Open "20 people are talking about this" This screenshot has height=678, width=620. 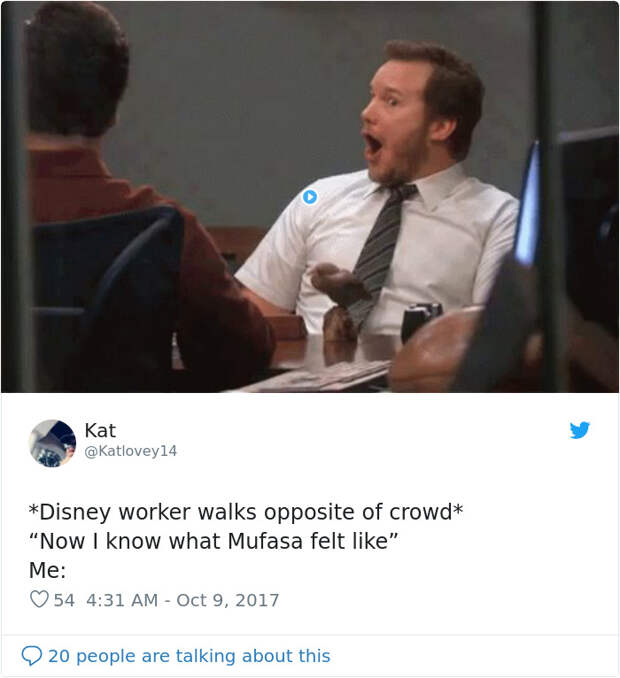click(x=189, y=656)
